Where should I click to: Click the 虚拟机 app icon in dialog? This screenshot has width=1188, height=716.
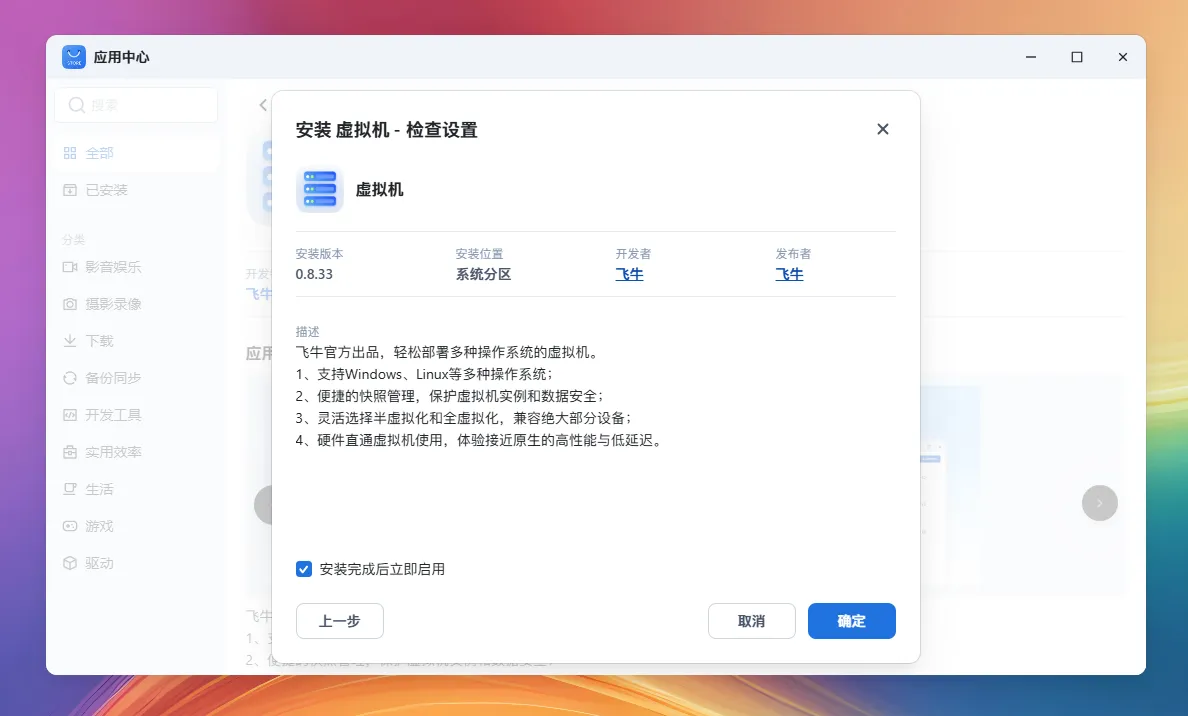pyautogui.click(x=320, y=190)
